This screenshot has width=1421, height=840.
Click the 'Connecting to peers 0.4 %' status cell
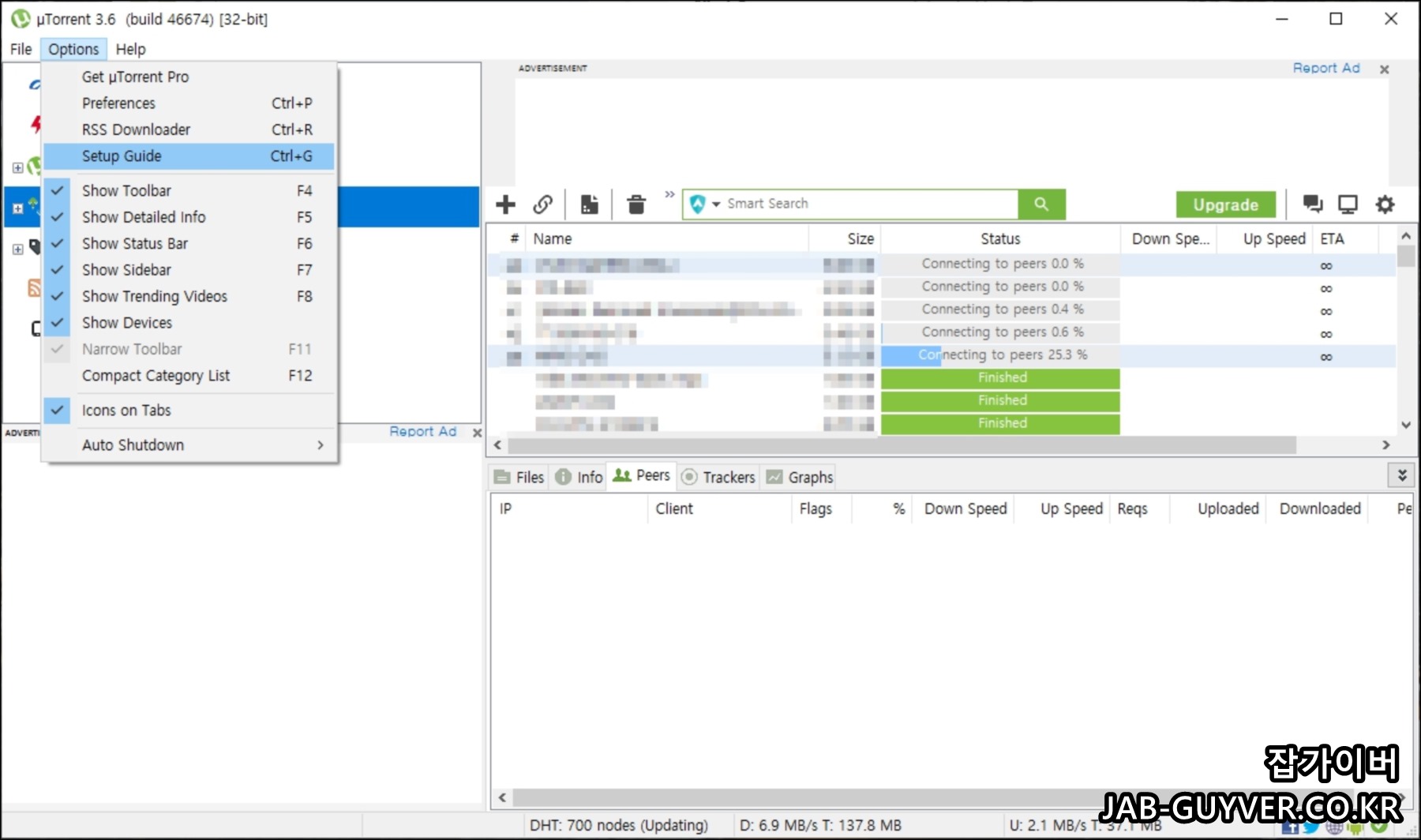1000,309
